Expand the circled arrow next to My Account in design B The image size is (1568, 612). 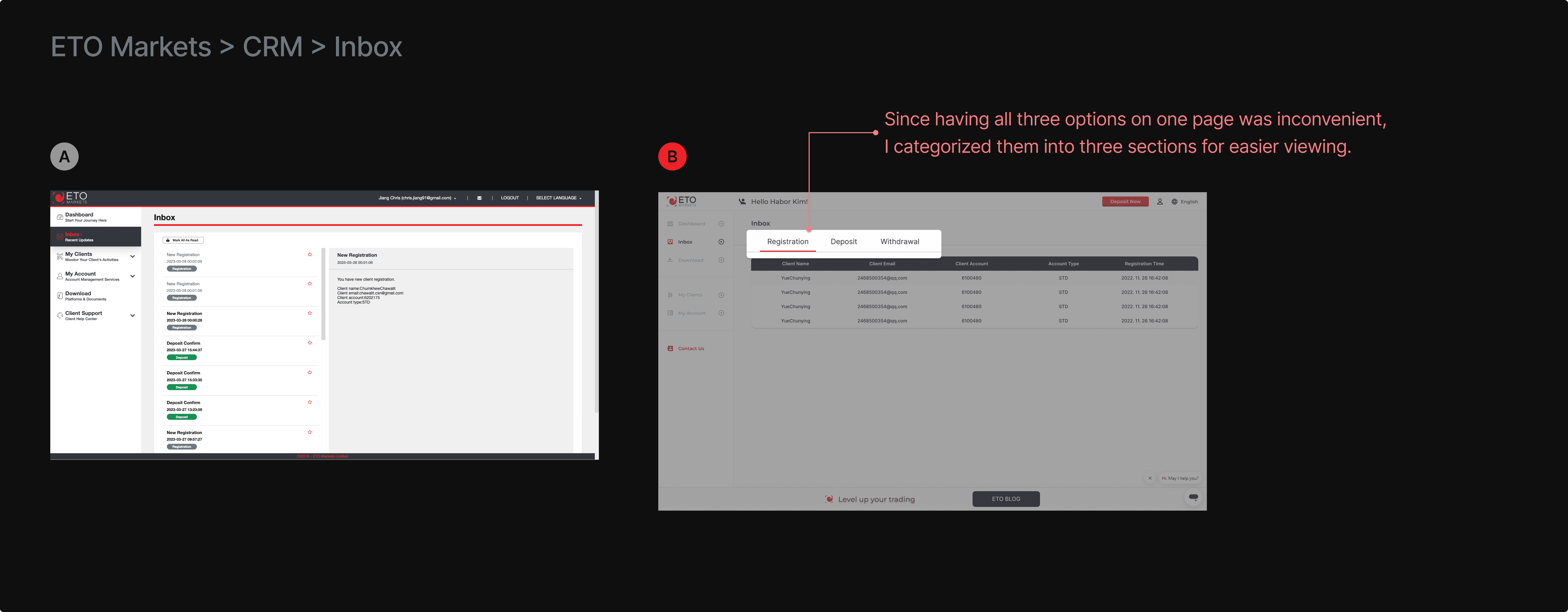tap(721, 313)
